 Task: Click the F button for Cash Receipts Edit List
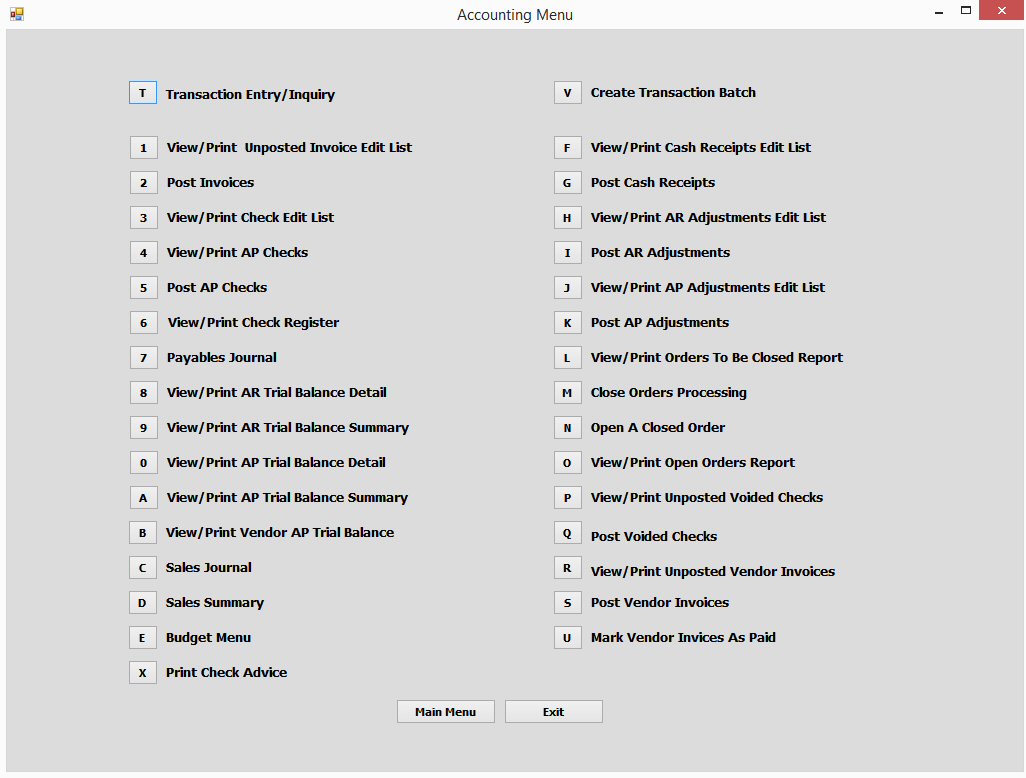point(567,148)
